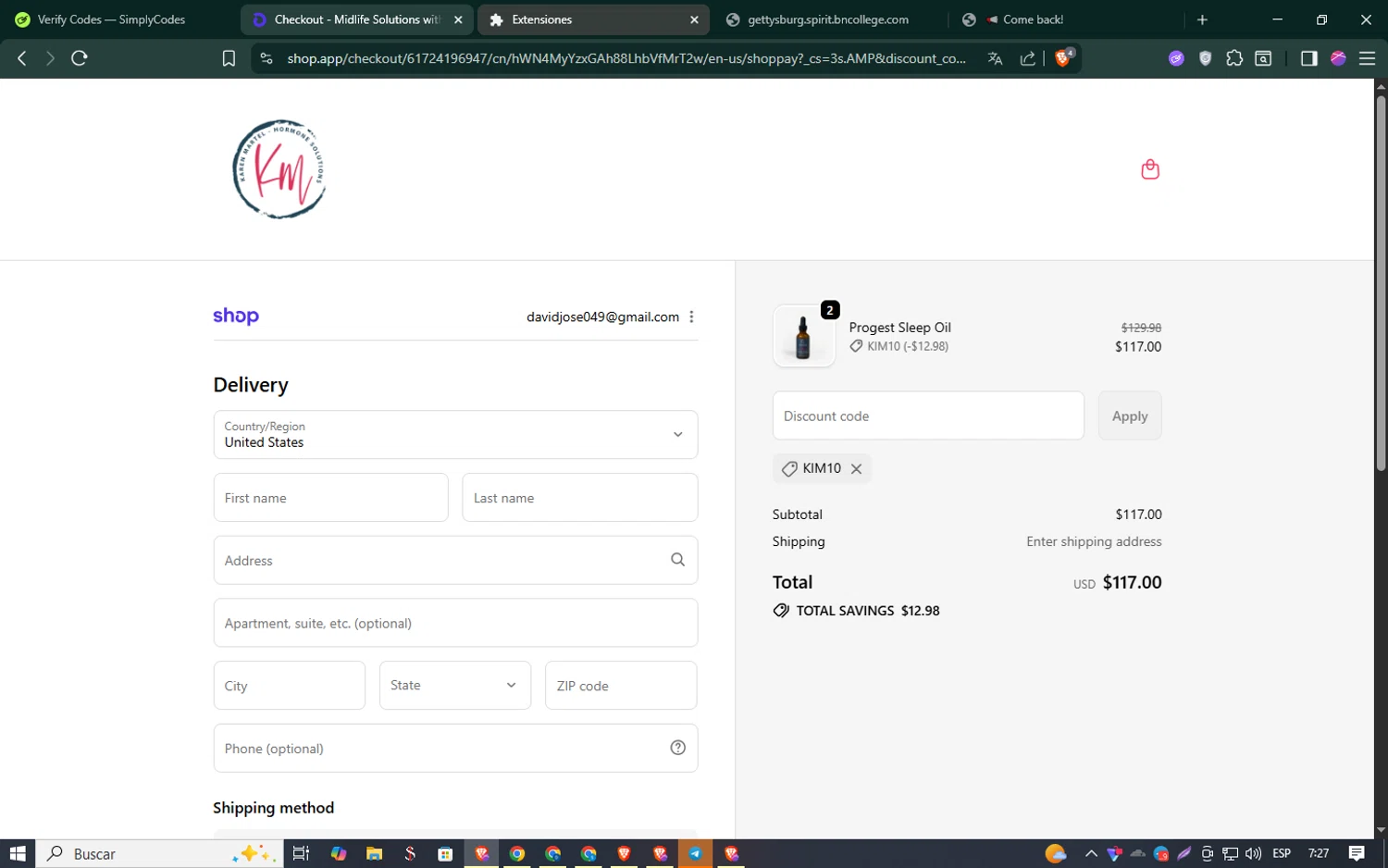Open account options three-dot menu
Image resolution: width=1388 pixels, height=868 pixels.
(x=691, y=316)
